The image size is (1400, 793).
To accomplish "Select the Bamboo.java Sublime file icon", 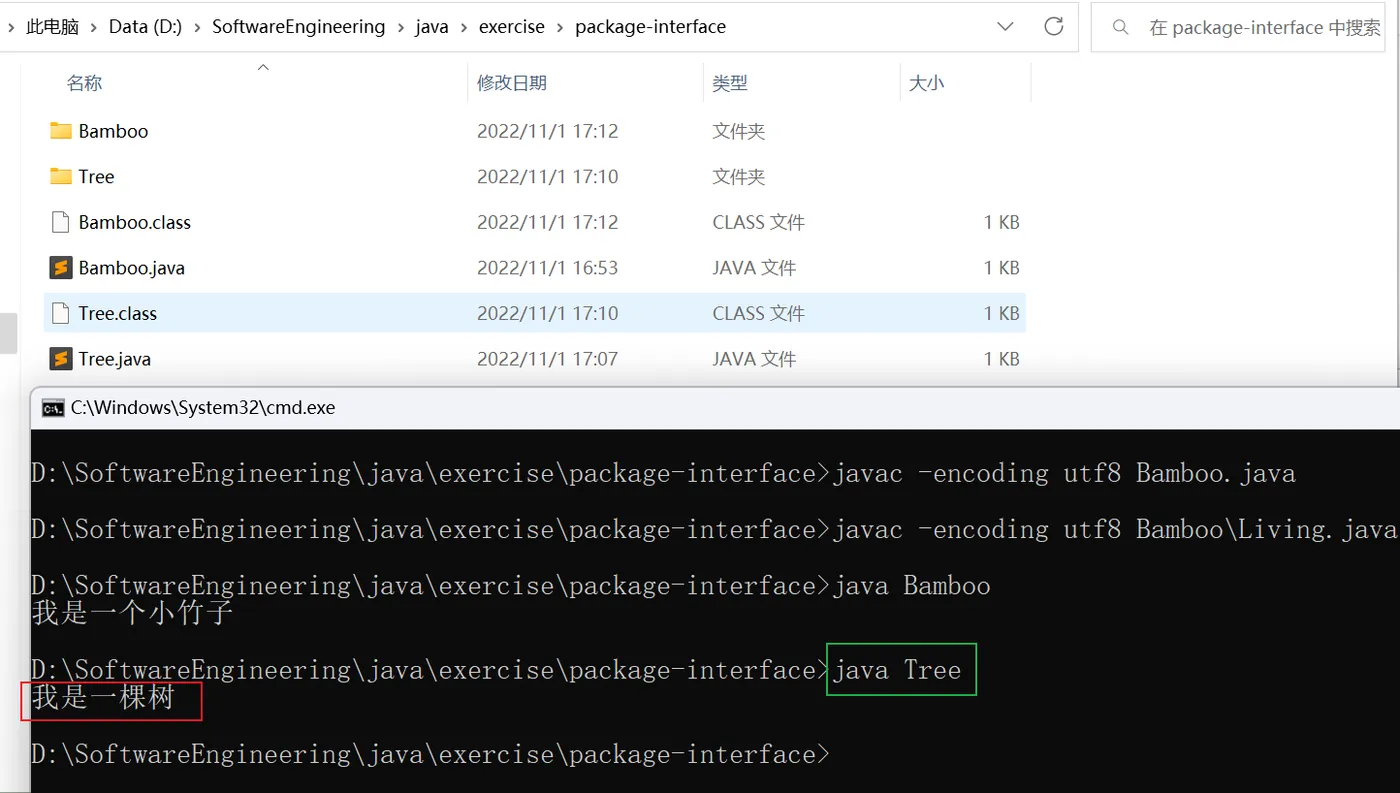I will [x=61, y=268].
